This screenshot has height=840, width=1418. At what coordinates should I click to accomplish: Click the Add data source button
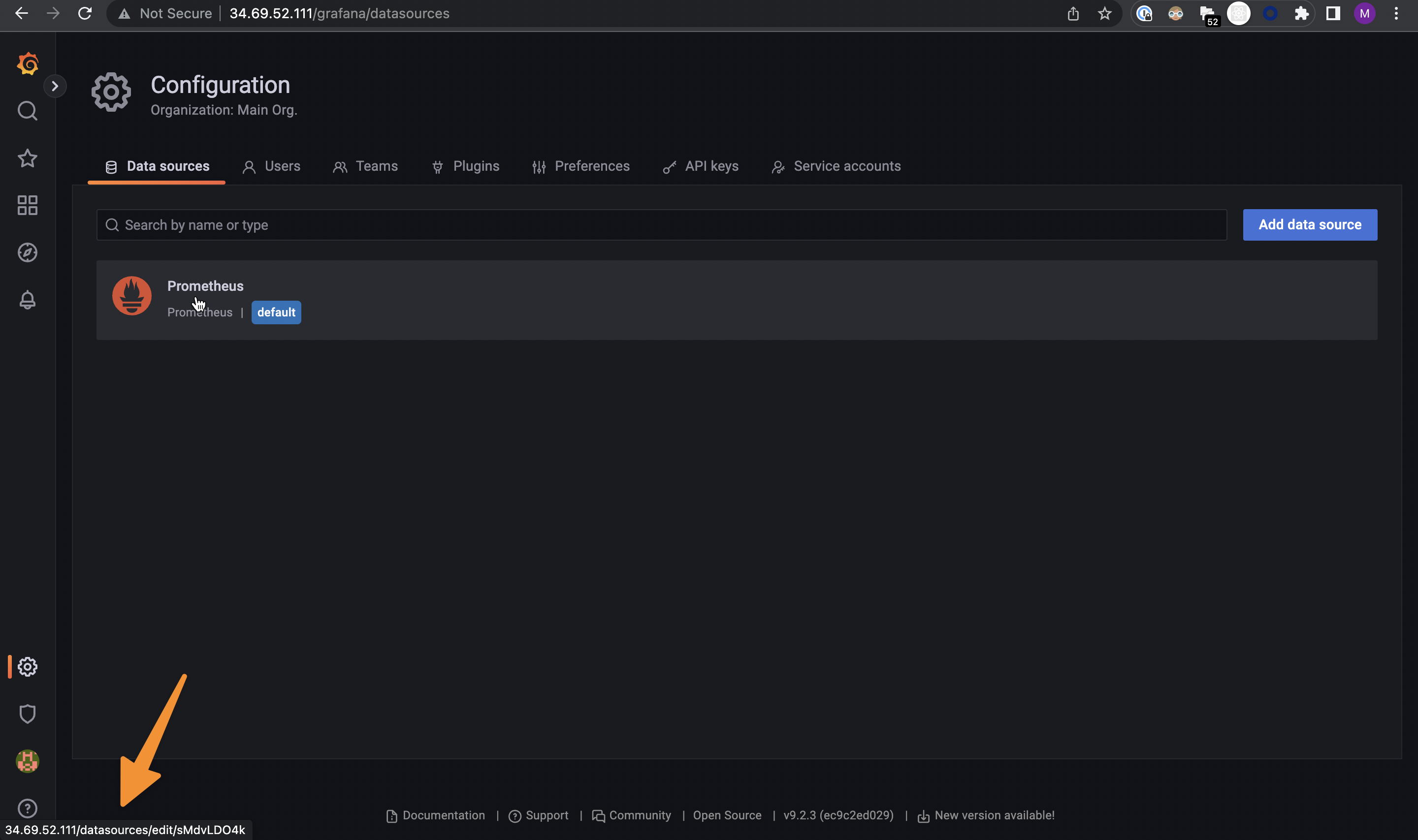(1309, 224)
